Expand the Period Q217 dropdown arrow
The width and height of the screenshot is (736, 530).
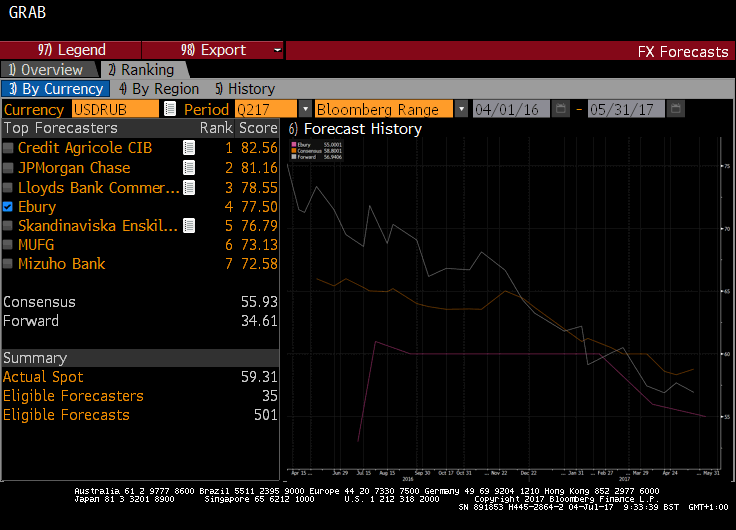[x=305, y=109]
